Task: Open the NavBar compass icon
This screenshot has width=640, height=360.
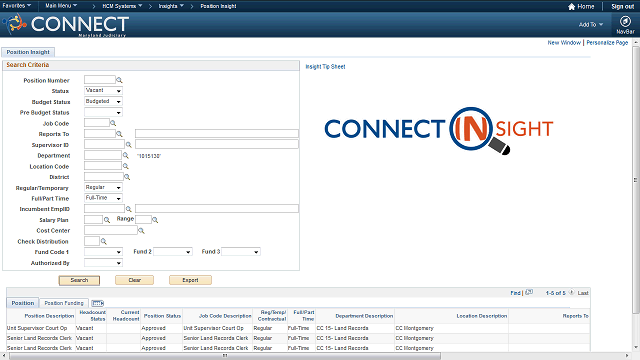Action: click(x=625, y=21)
